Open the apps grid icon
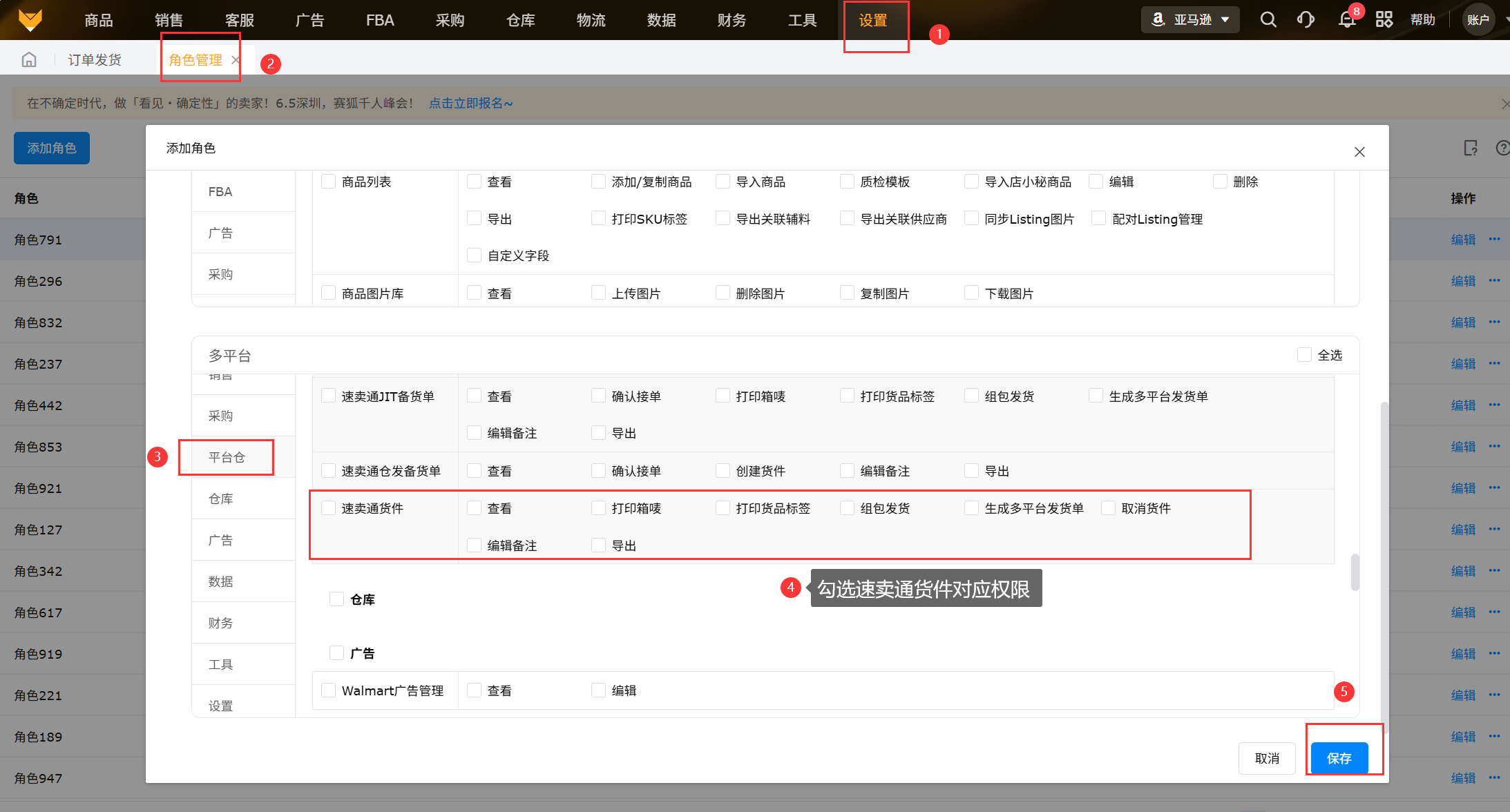 (x=1384, y=19)
